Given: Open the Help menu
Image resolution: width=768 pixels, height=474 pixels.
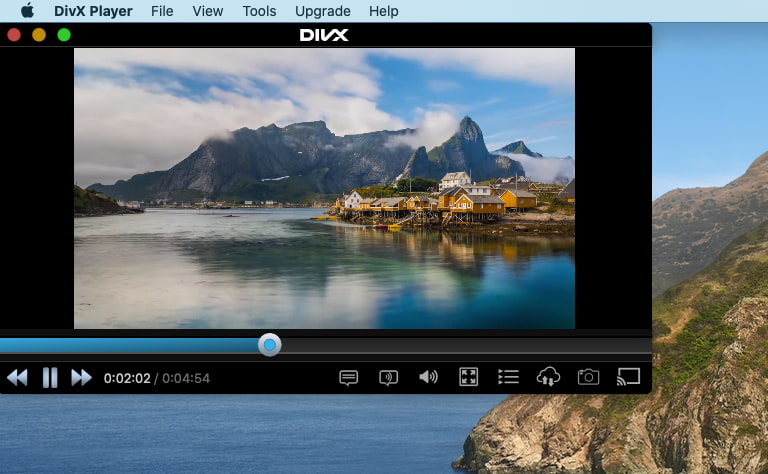Looking at the screenshot, I should coord(384,11).
